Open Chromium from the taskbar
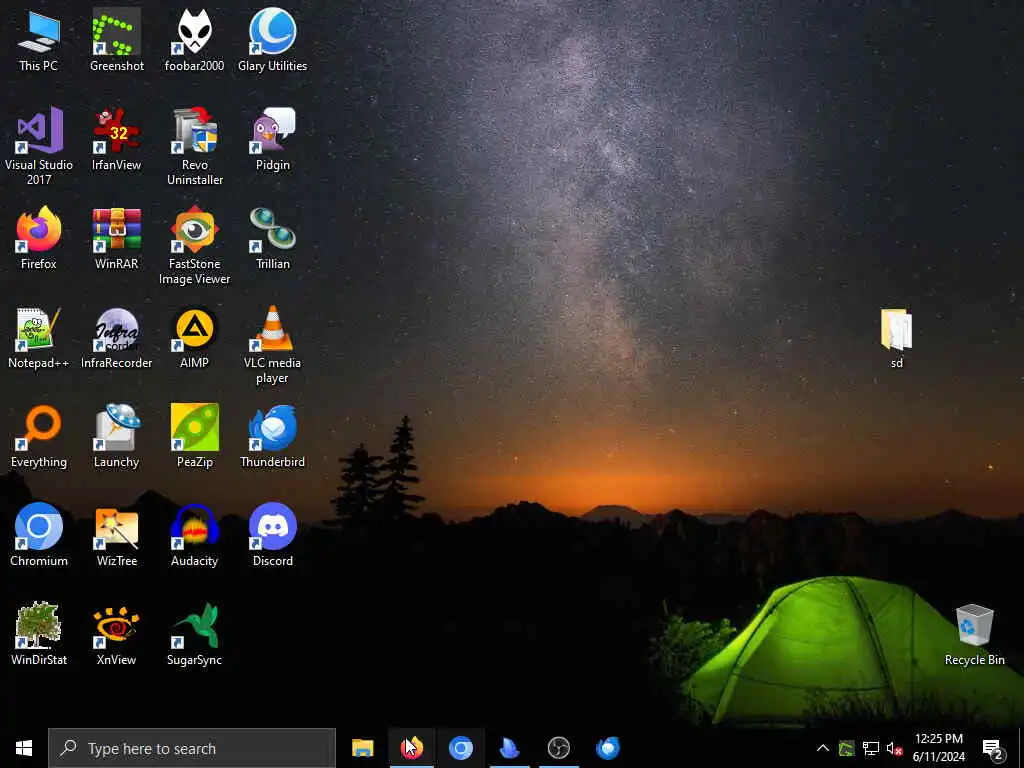The image size is (1024, 768). pos(460,748)
